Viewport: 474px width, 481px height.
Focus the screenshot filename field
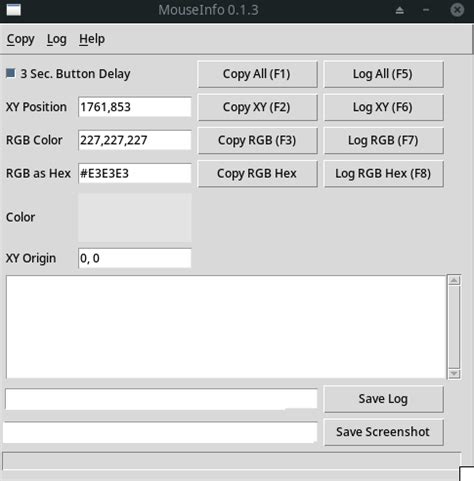click(160, 432)
